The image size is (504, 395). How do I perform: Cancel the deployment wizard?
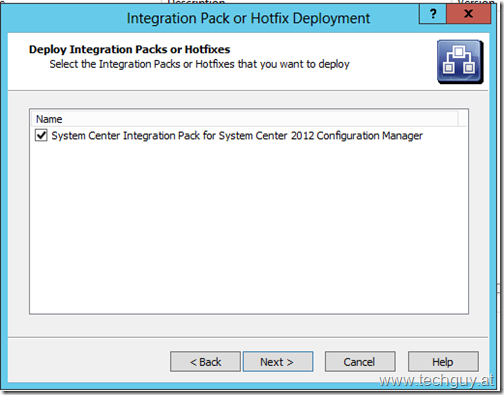[360, 361]
